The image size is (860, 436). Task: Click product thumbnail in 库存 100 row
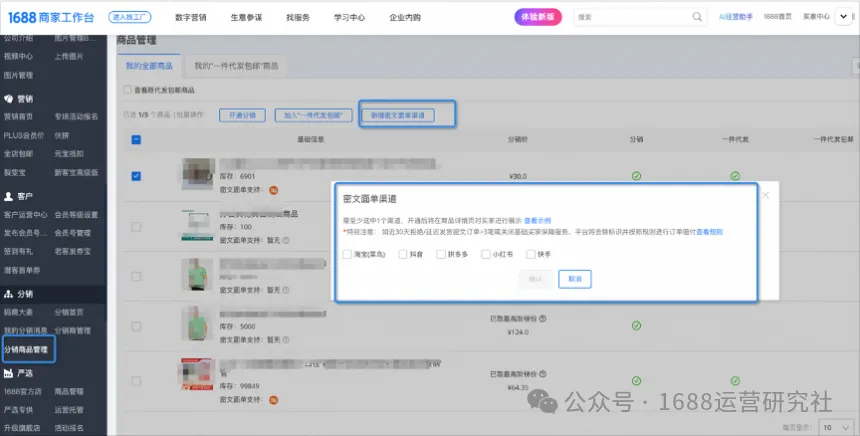[198, 225]
